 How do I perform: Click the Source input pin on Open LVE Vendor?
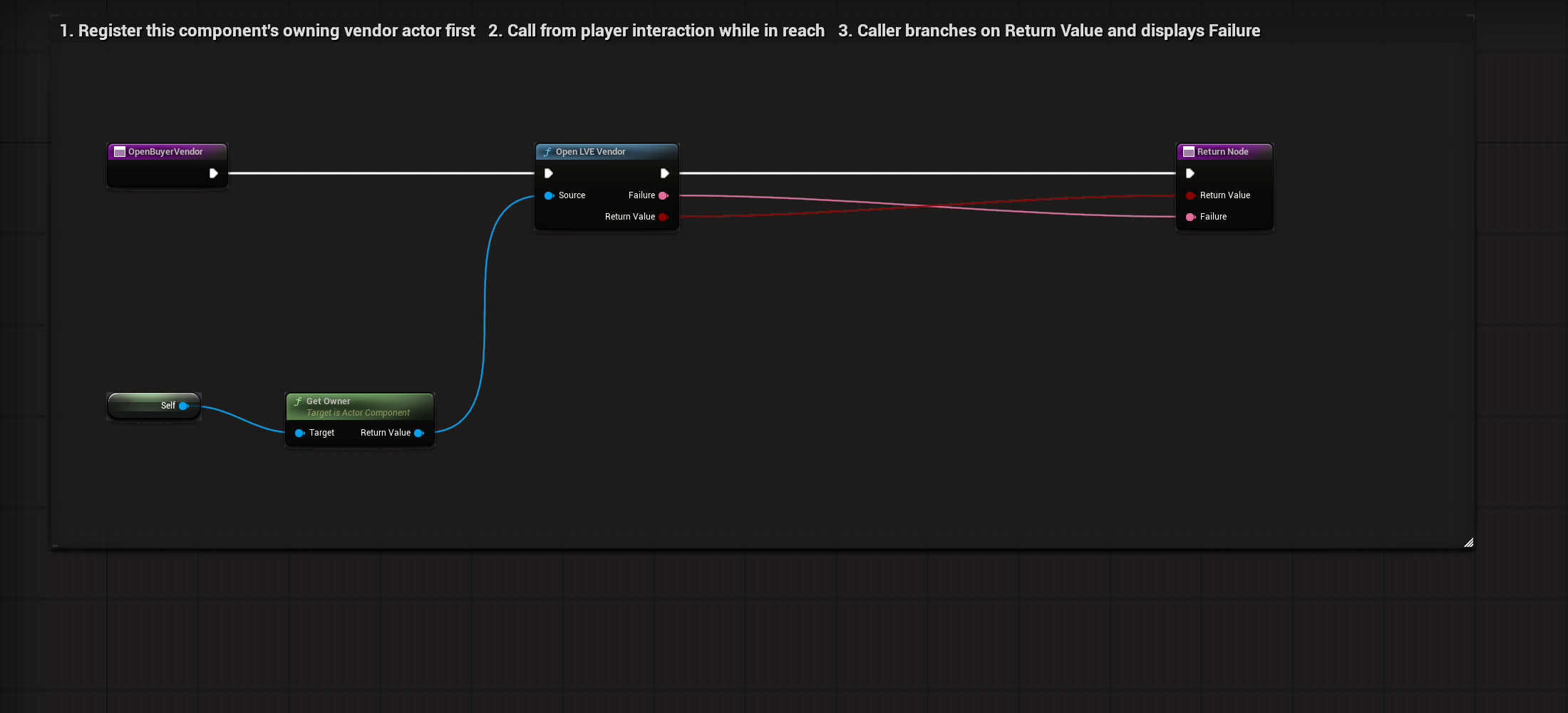pos(549,195)
